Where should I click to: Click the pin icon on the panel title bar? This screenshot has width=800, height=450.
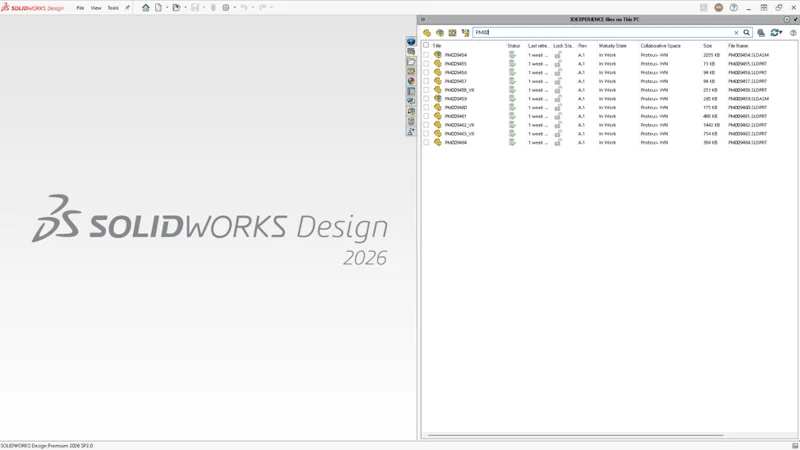(795, 19)
